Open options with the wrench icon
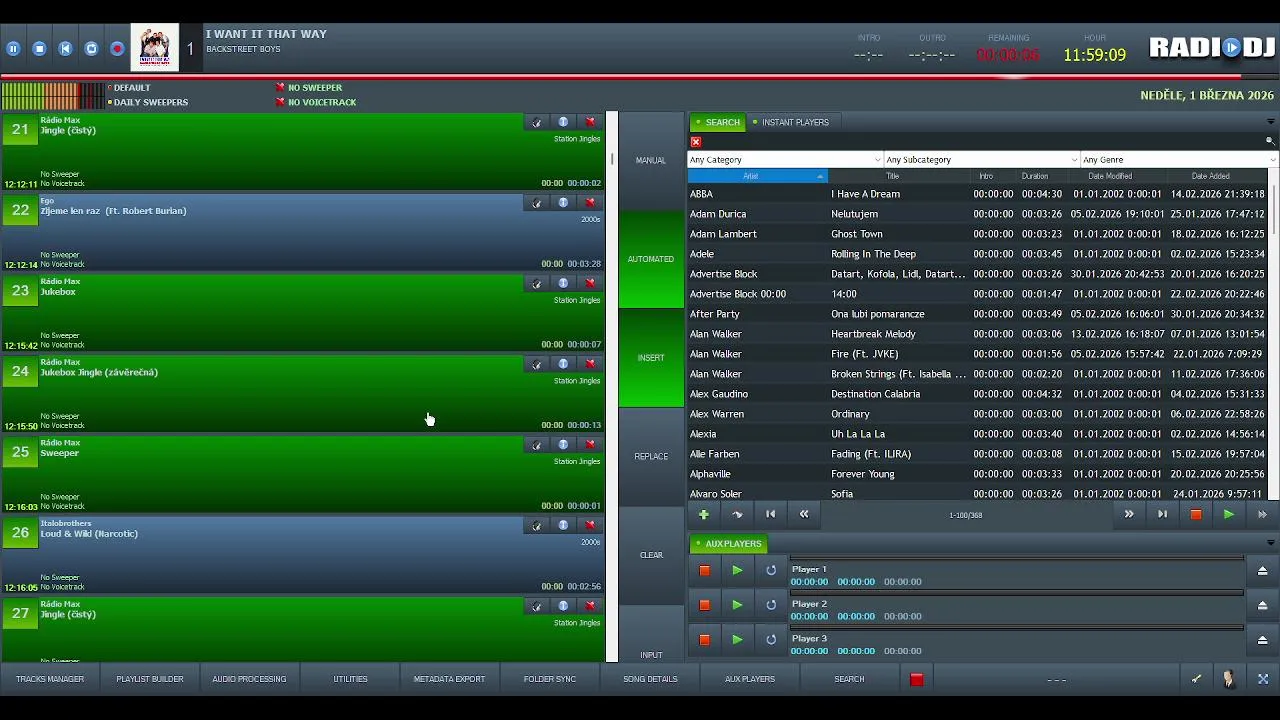Viewport: 1280px width, 720px height. 1196,679
